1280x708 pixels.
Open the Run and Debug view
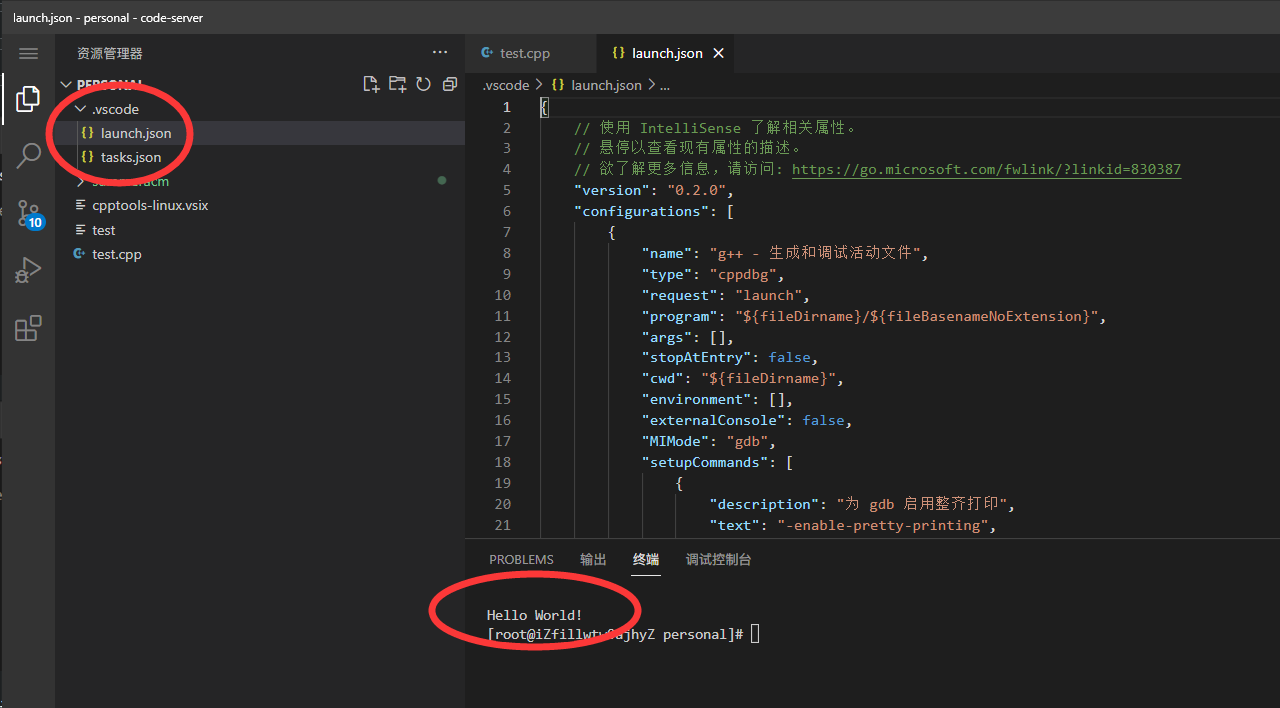(x=28, y=270)
